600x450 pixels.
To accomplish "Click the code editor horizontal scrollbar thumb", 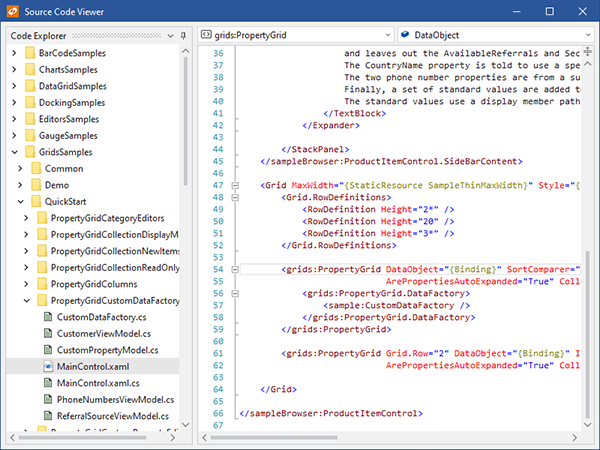I will [x=274, y=437].
